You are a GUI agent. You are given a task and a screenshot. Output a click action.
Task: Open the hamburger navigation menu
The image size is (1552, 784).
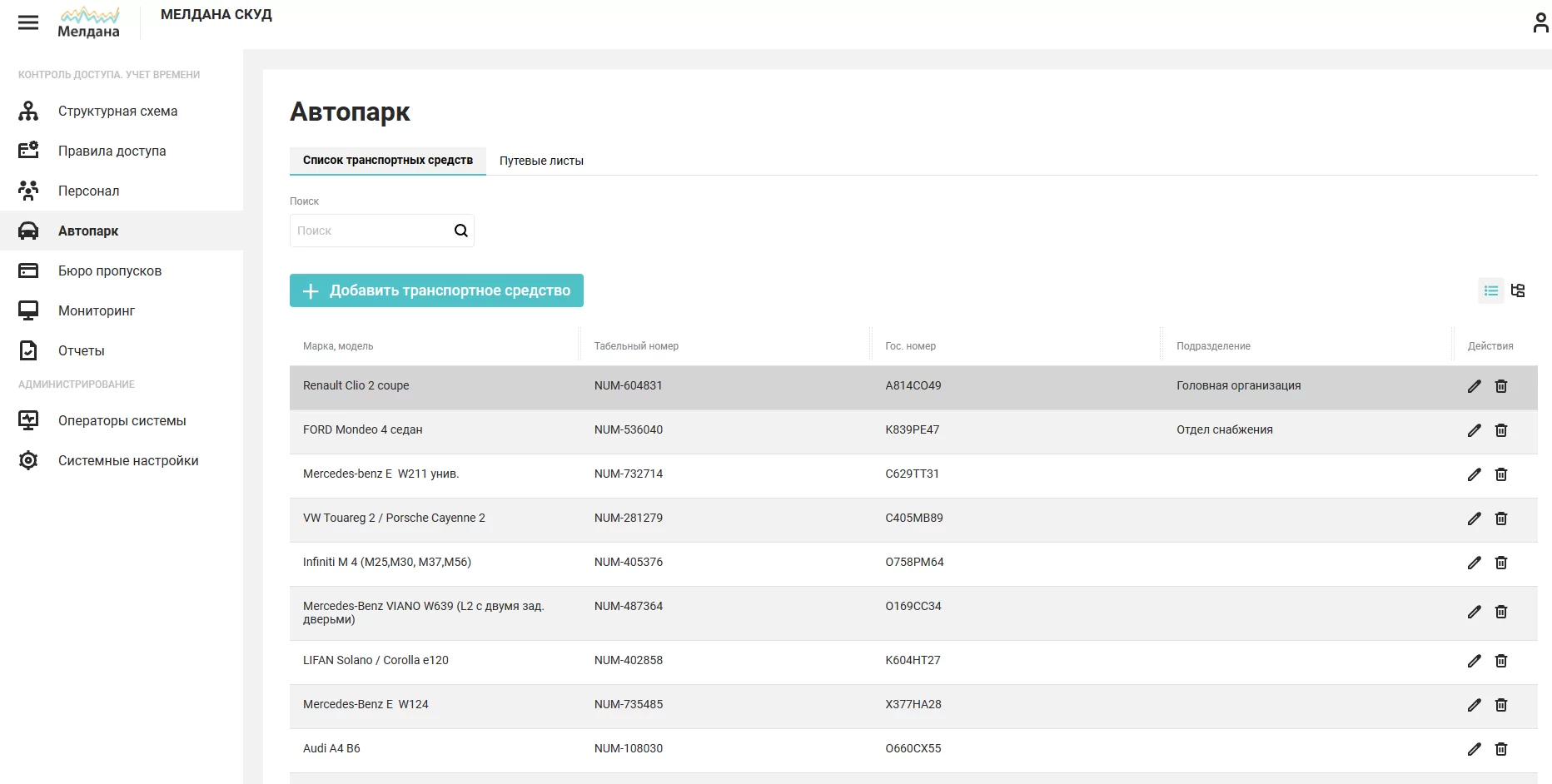pos(28,22)
